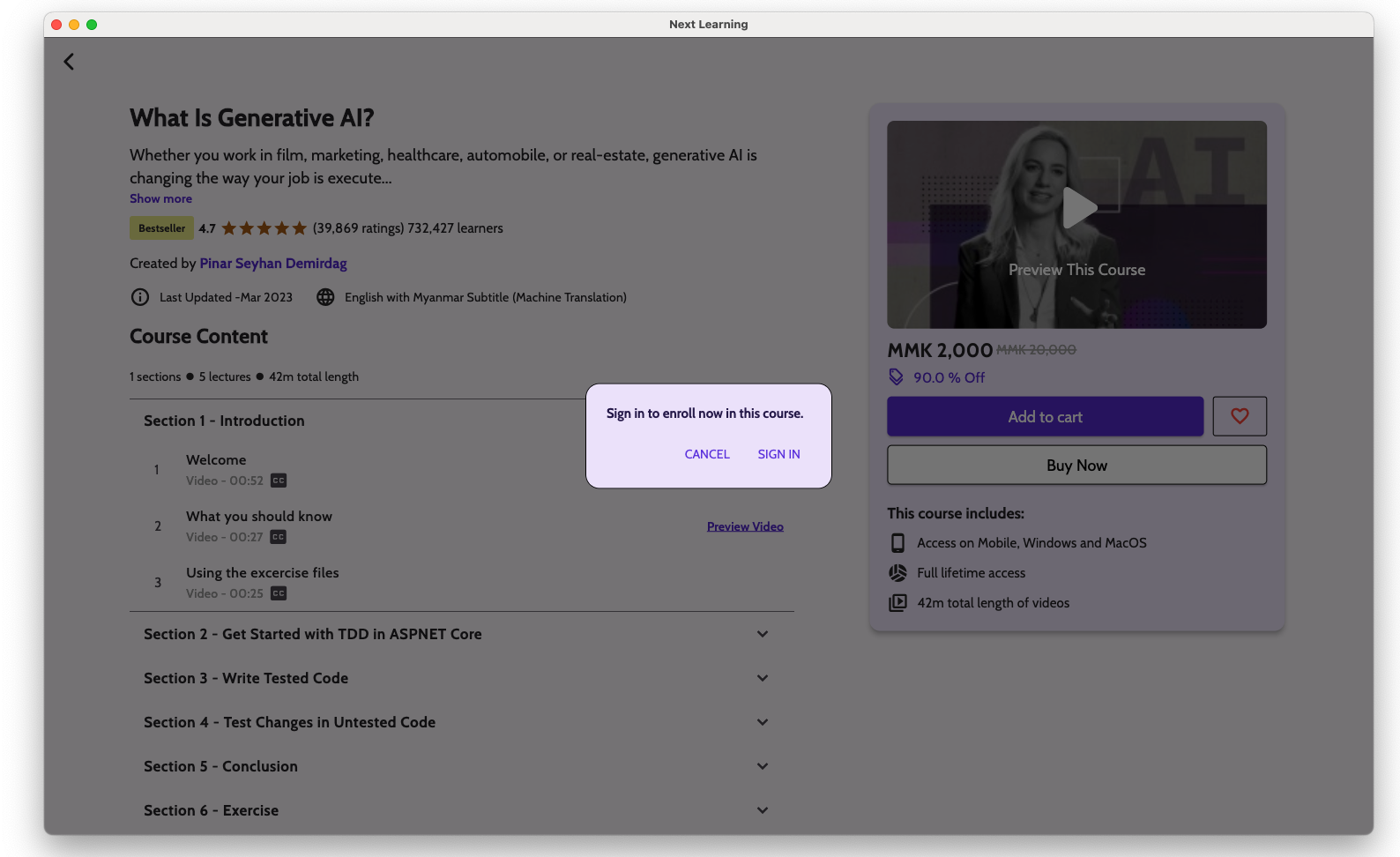Click the CC icon on Welcome lecture
This screenshot has height=857, width=1400.
(x=279, y=481)
